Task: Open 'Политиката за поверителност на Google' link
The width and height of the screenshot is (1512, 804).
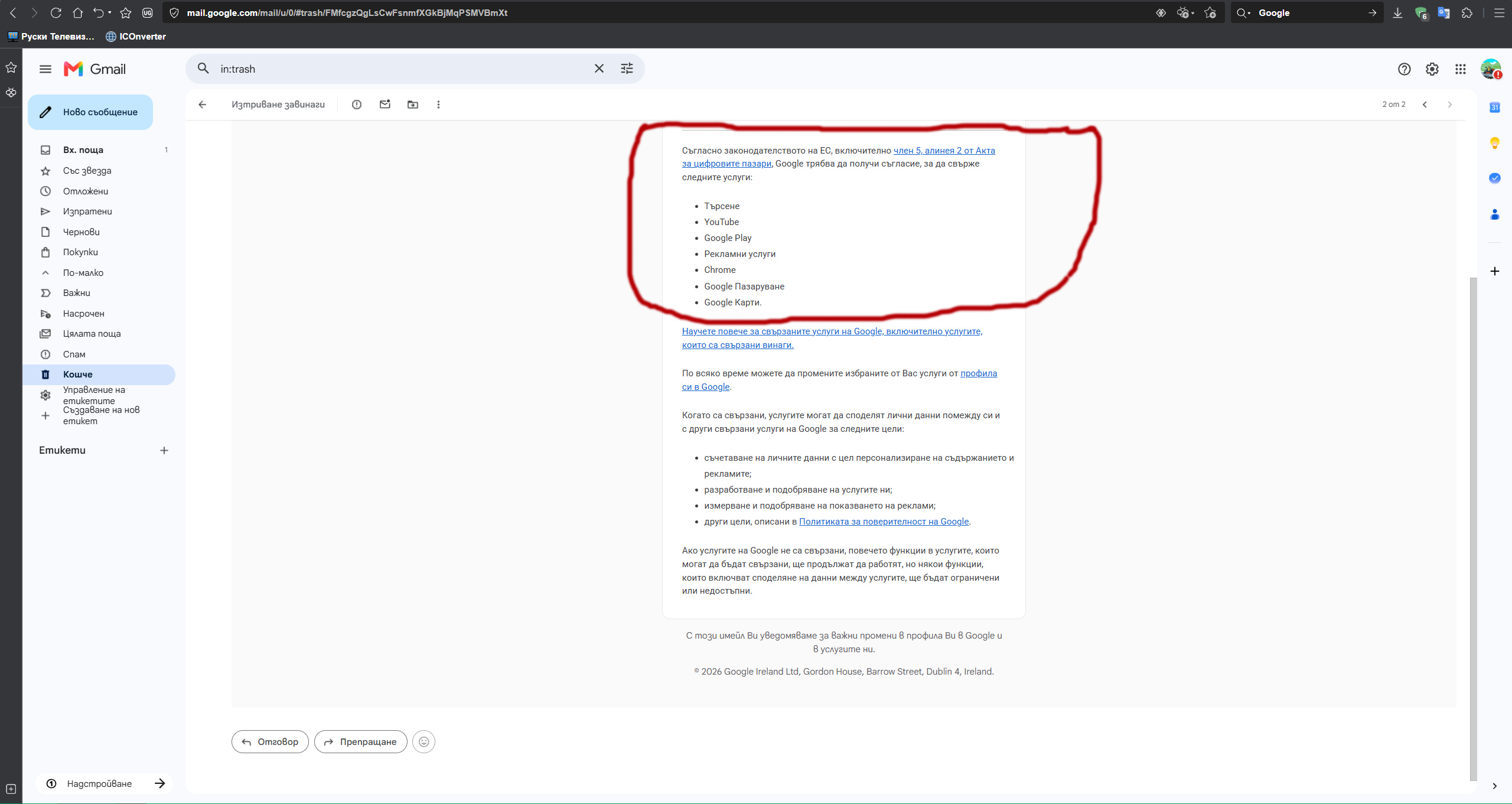Action: tap(884, 522)
